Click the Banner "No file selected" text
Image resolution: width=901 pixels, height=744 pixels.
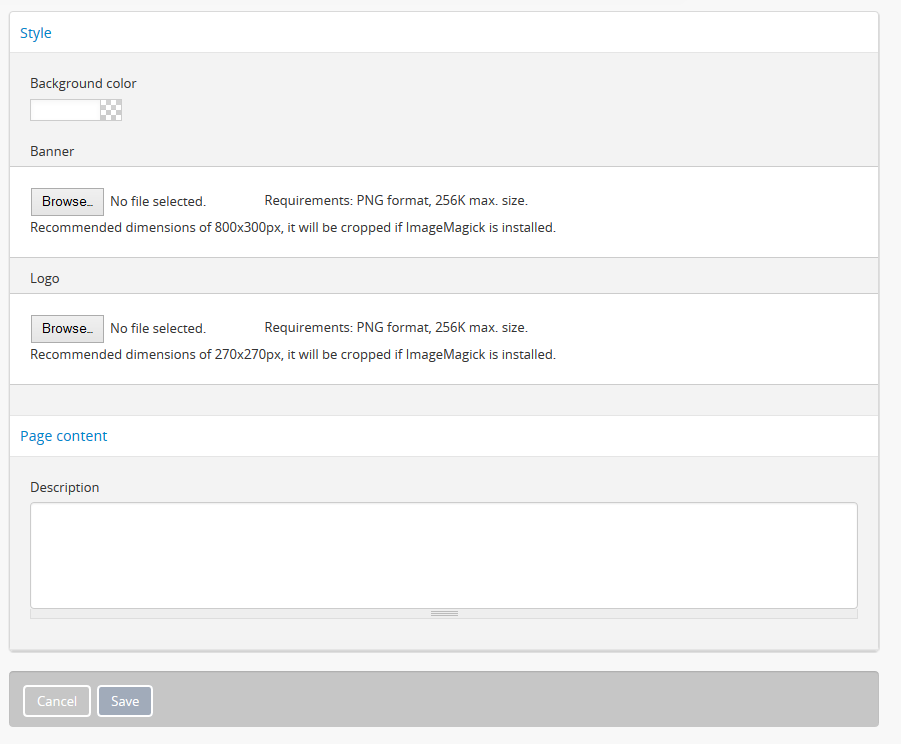pyautogui.click(x=158, y=201)
